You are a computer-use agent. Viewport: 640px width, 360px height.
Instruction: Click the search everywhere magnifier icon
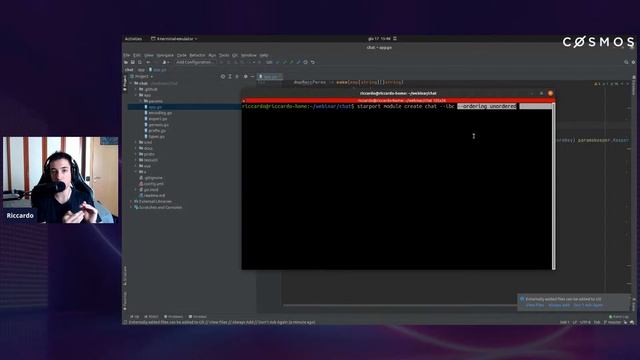point(626,62)
